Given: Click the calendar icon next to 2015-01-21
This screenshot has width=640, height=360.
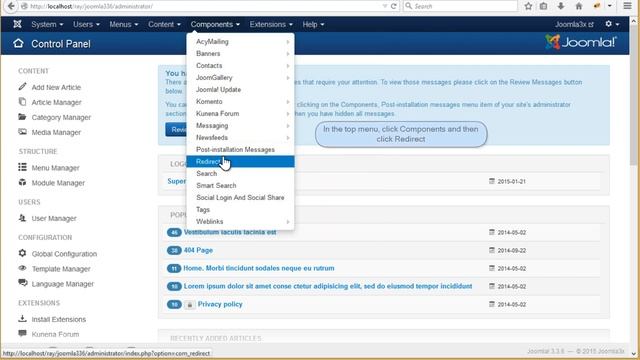Looking at the screenshot, I should (492, 181).
